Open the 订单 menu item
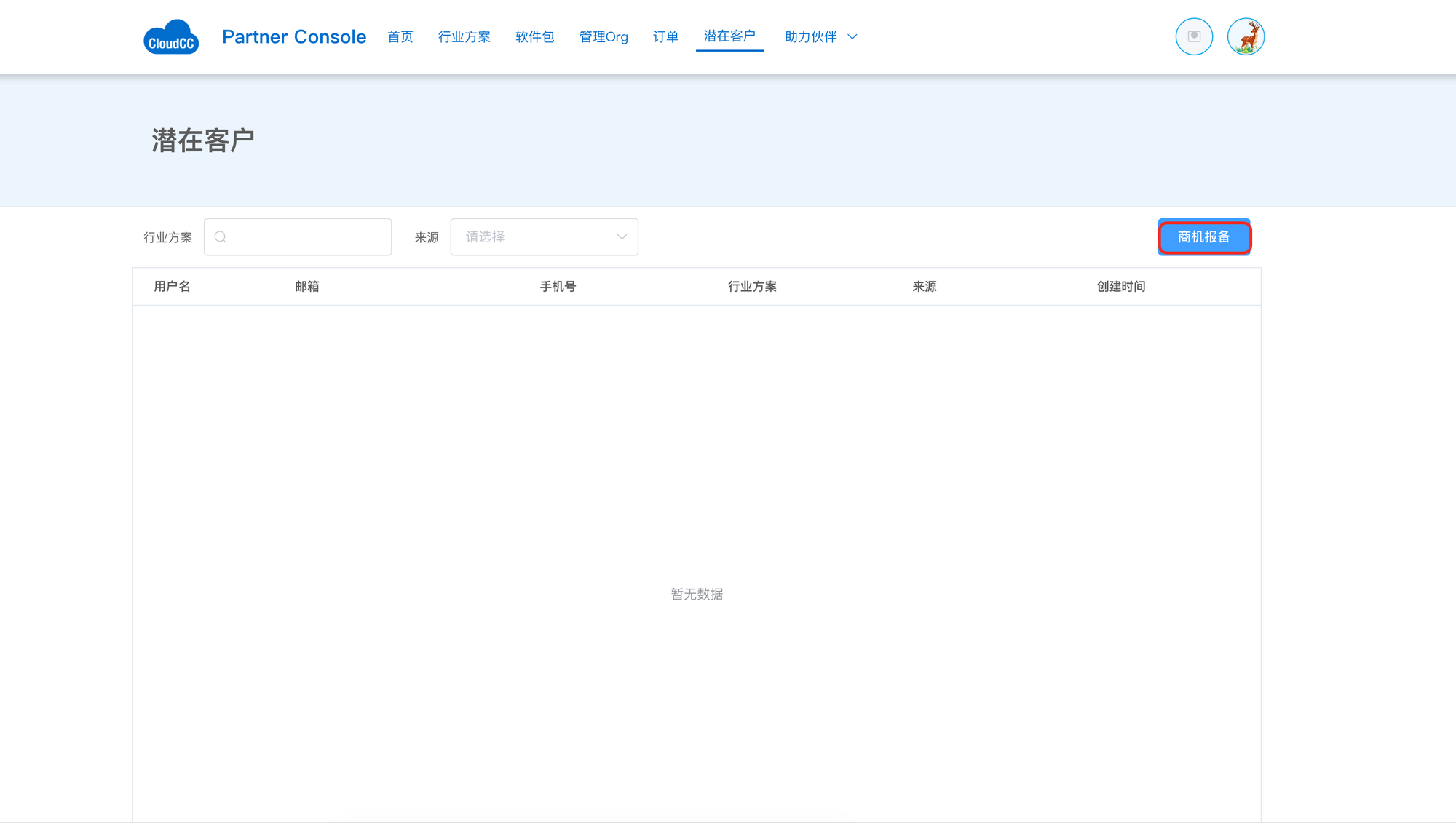The height and width of the screenshot is (823, 1456). [665, 37]
